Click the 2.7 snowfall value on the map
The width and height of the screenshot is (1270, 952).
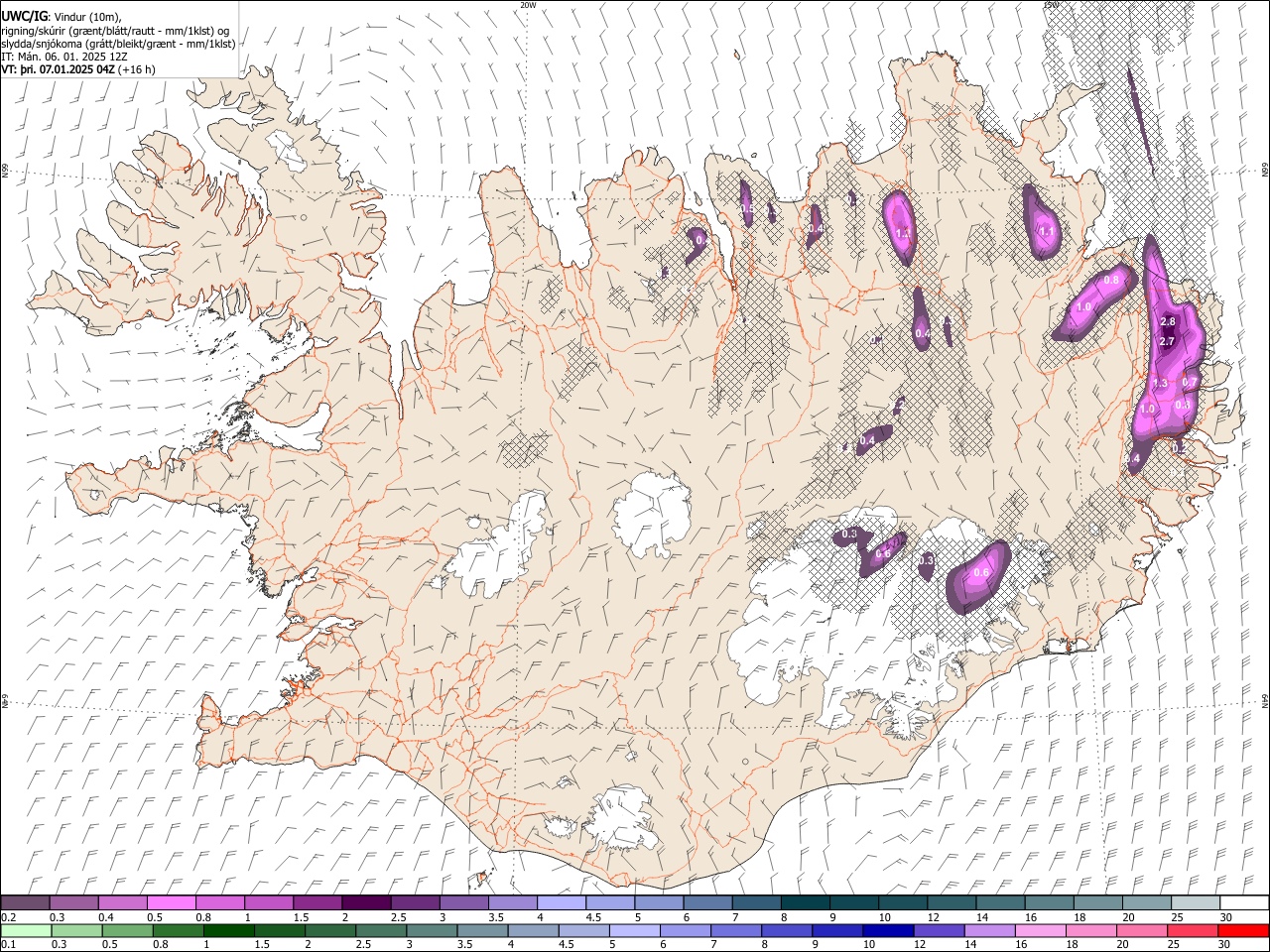(1167, 341)
